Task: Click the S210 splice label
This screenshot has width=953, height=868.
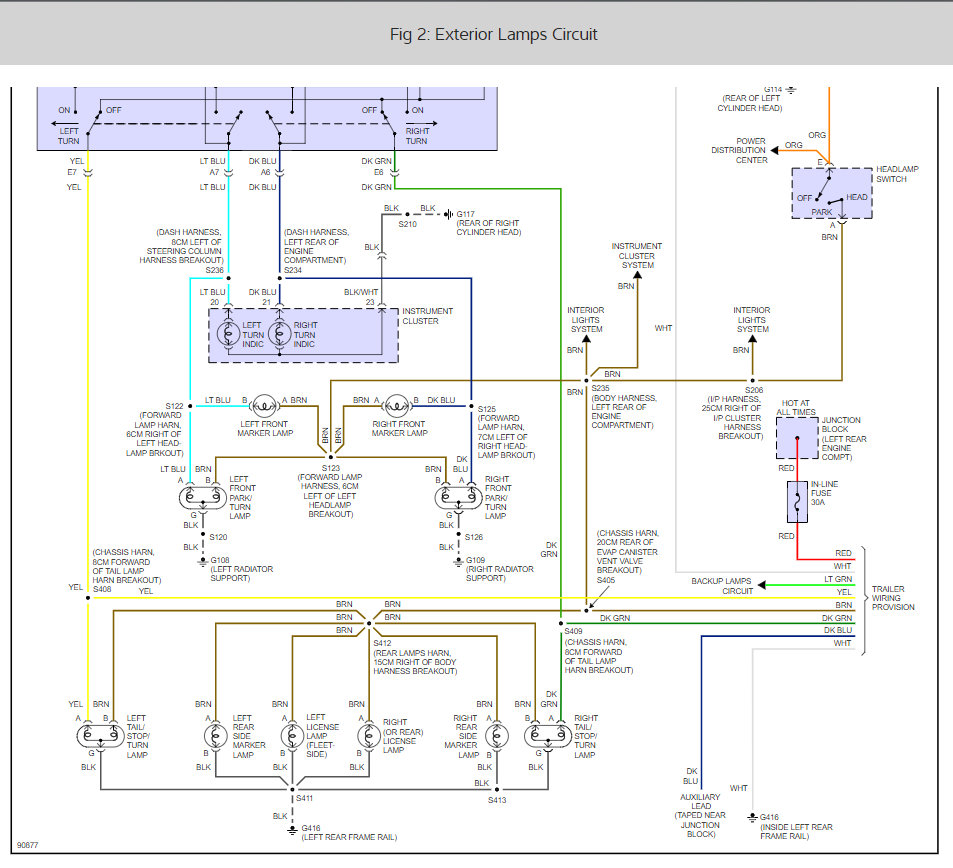Action: pyautogui.click(x=408, y=224)
